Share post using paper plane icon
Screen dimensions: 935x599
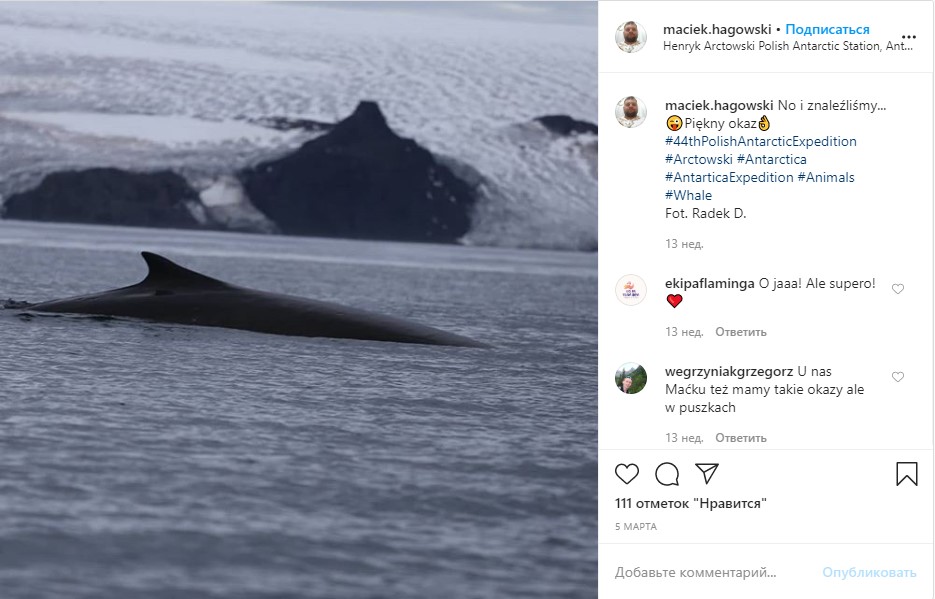707,473
